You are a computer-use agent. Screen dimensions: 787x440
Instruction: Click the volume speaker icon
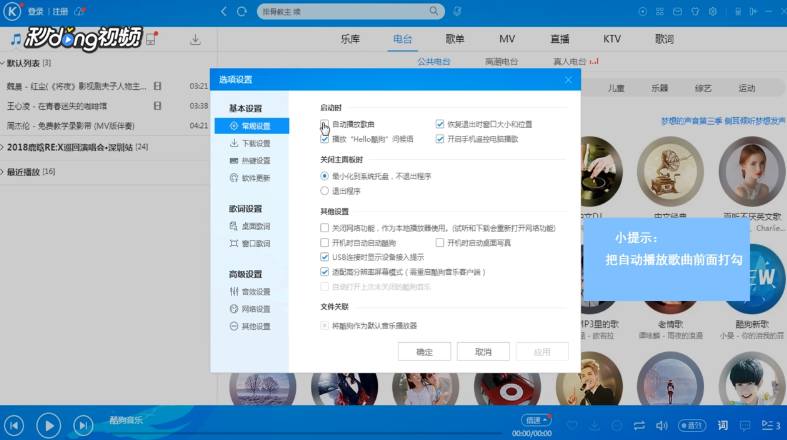click(x=662, y=425)
